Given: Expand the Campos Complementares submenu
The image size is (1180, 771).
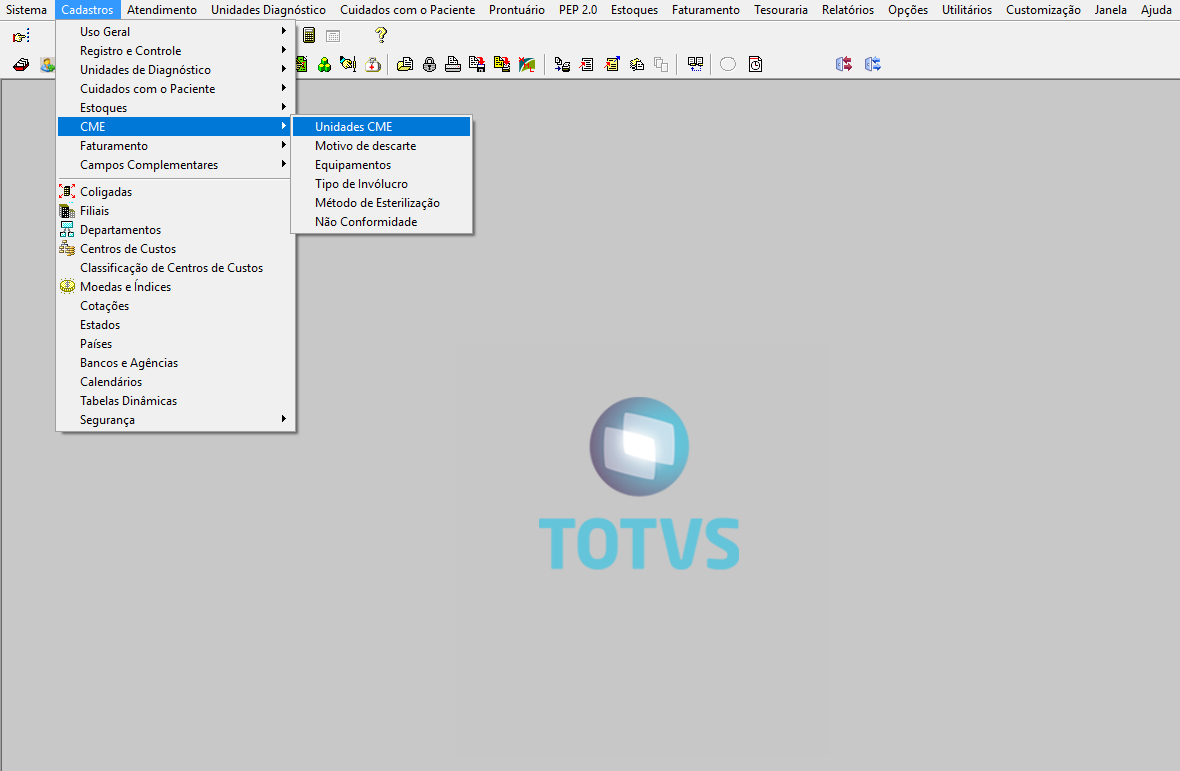Looking at the screenshot, I should point(175,165).
